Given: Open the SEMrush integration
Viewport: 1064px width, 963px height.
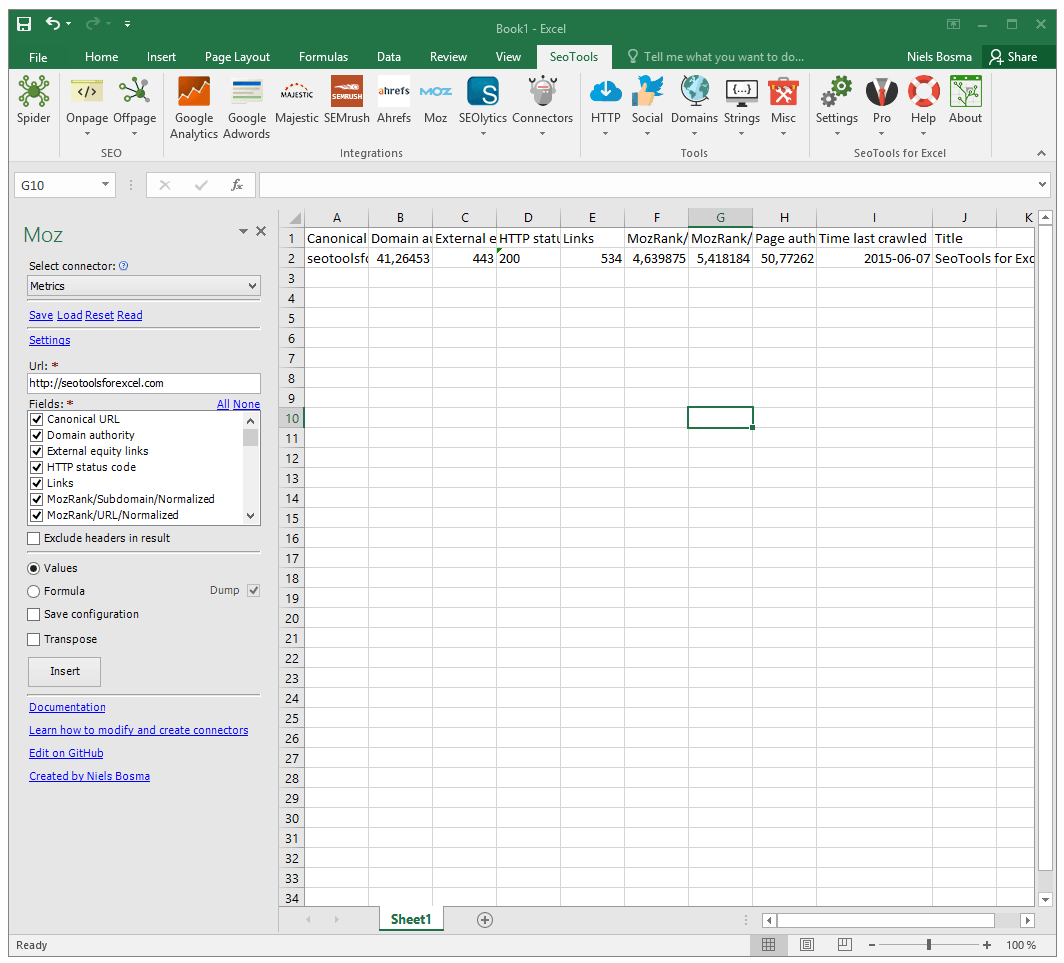Looking at the screenshot, I should click(x=346, y=95).
